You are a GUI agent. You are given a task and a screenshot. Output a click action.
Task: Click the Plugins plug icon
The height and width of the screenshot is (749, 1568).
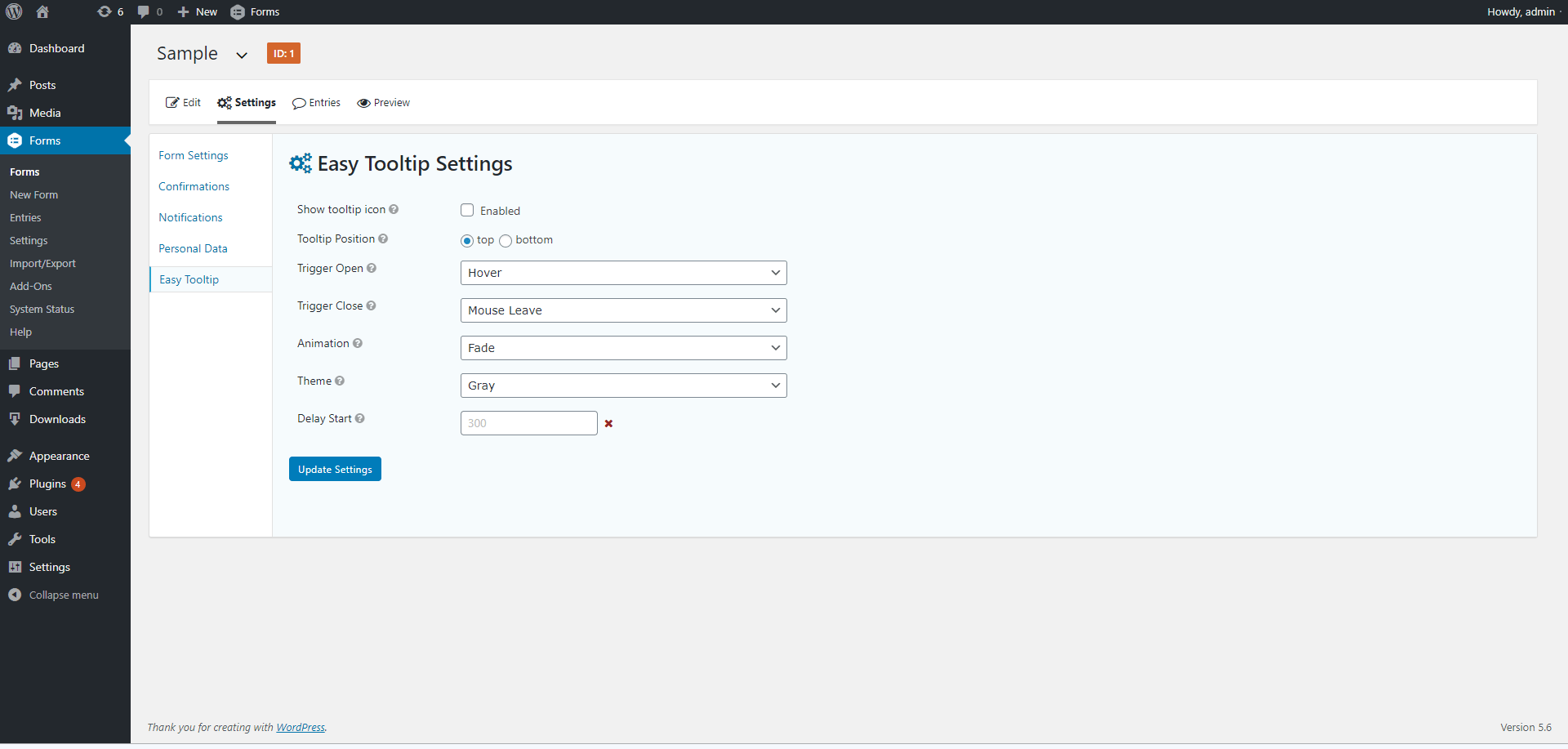[15, 484]
